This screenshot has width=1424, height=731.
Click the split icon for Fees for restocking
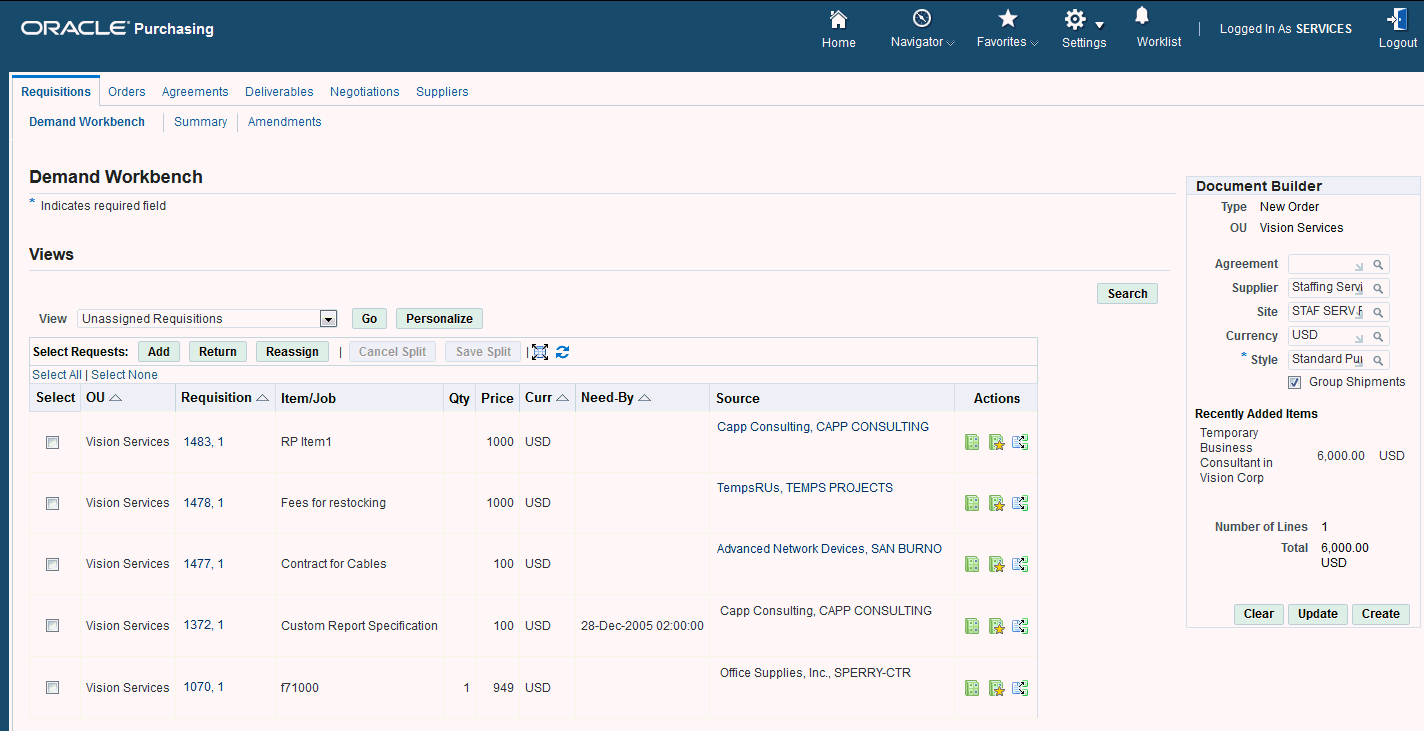1020,503
